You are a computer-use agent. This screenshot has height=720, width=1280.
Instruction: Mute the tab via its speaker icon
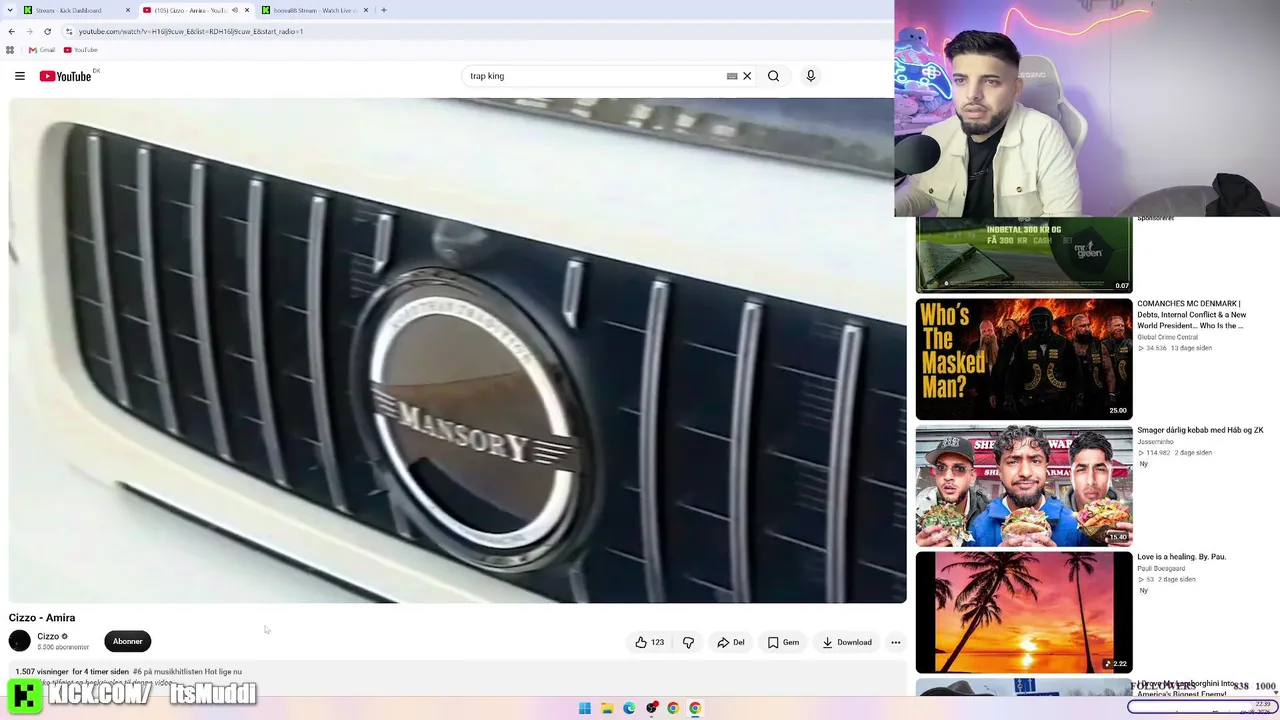coord(235,10)
